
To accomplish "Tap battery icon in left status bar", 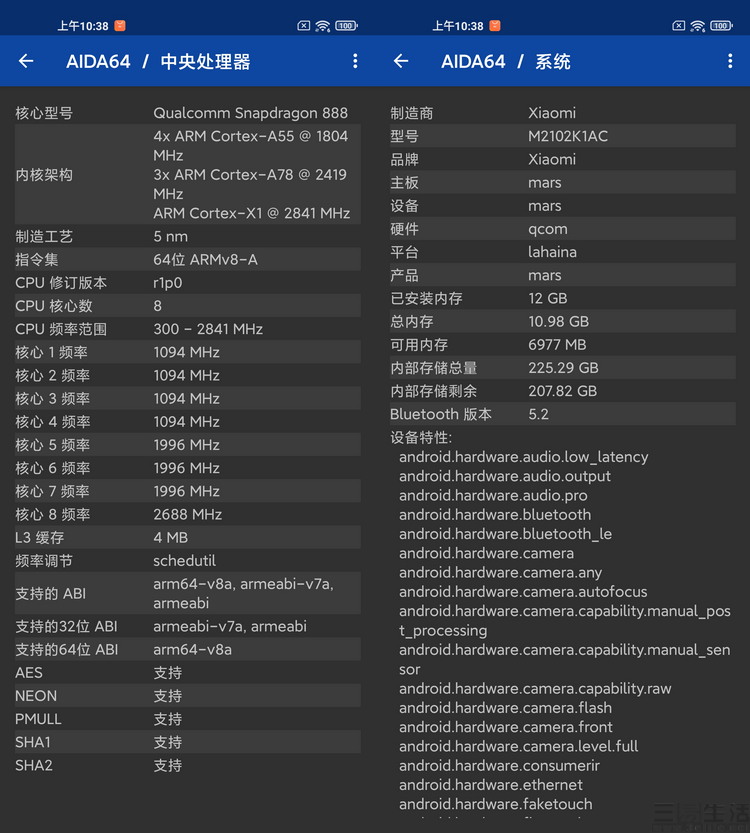I will tap(346, 26).
